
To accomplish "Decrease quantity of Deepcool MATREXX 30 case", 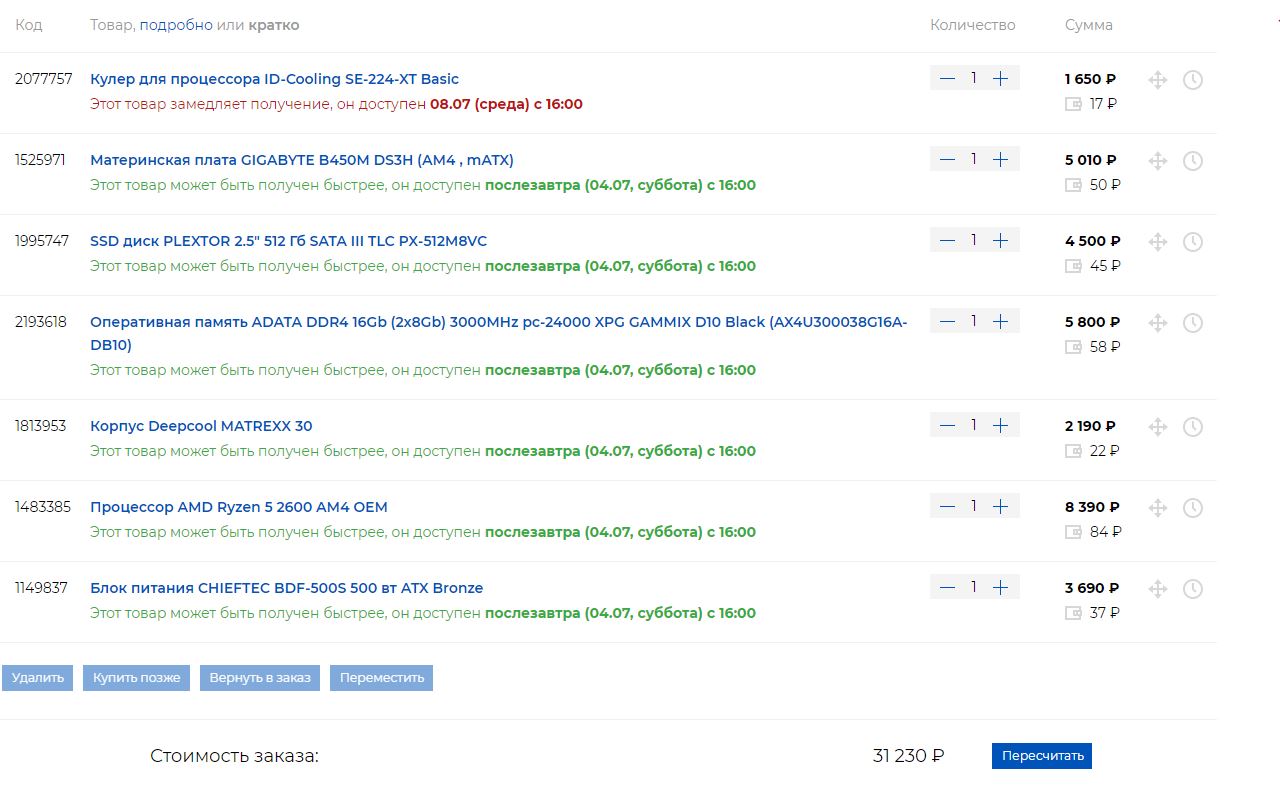I will (x=947, y=425).
